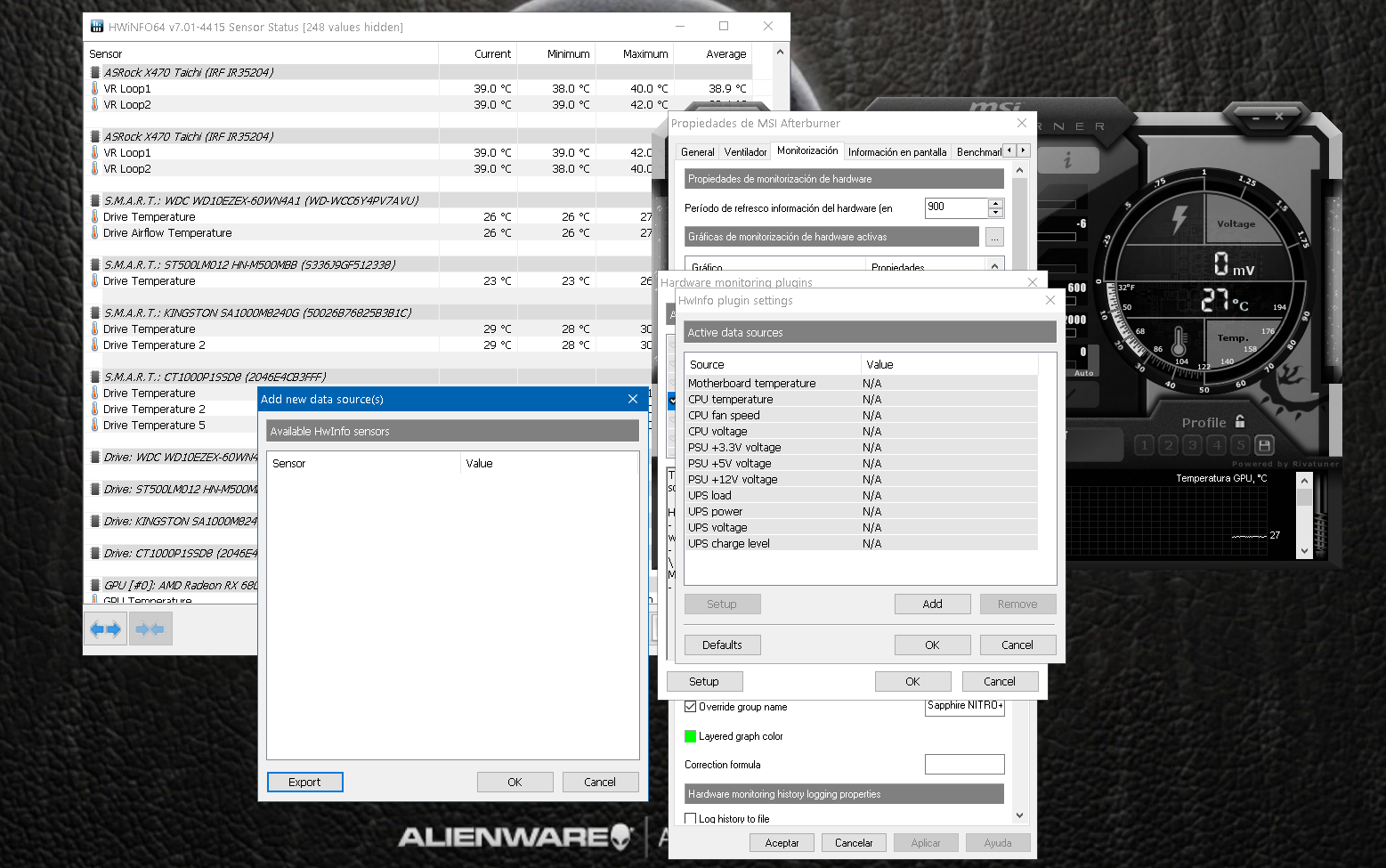Click chip icon of WDC WD10EZEX S.M.A.R.T. group
Image resolution: width=1386 pixels, height=868 pixels.
click(95, 200)
